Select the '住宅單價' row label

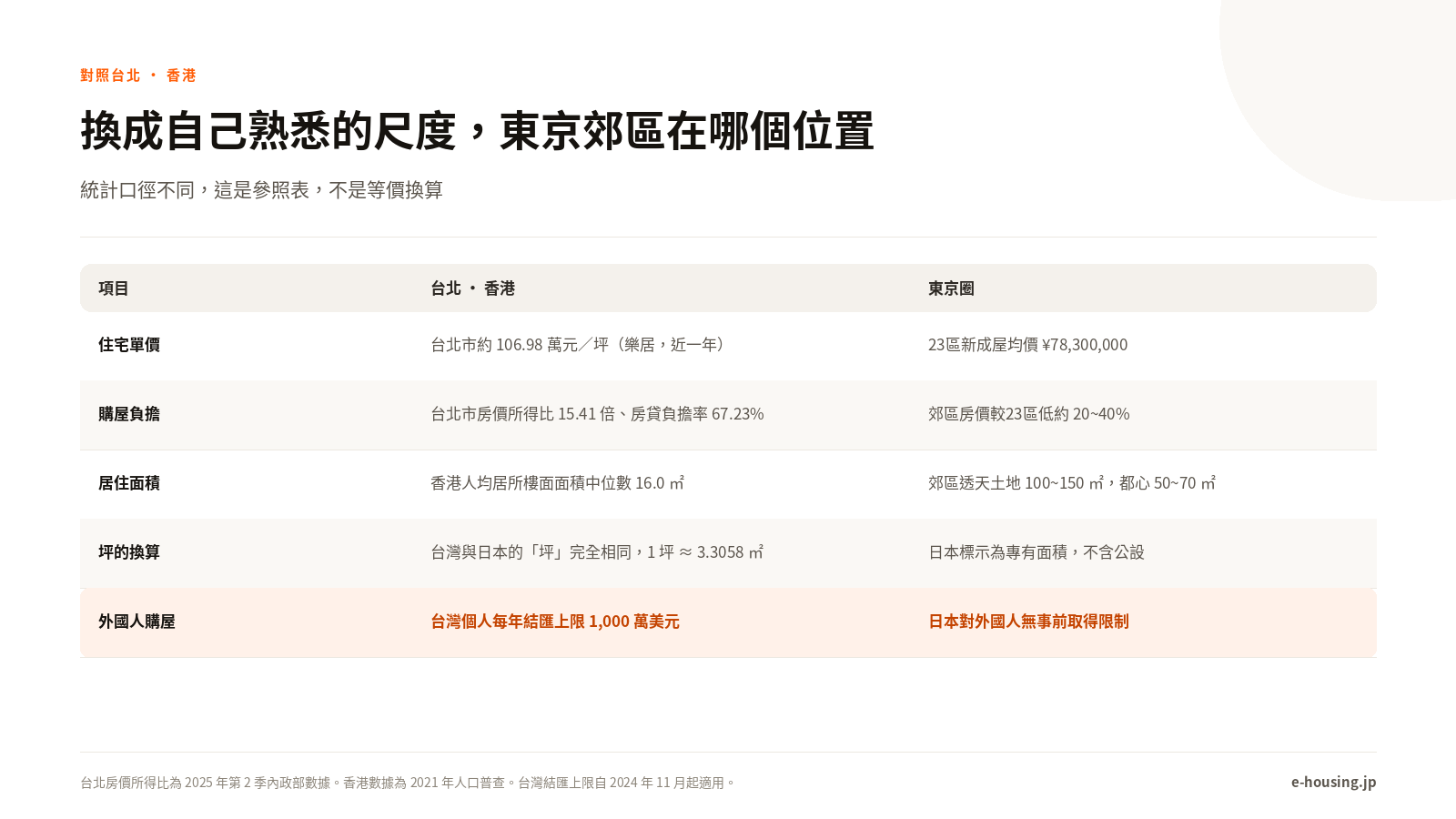tap(129, 345)
